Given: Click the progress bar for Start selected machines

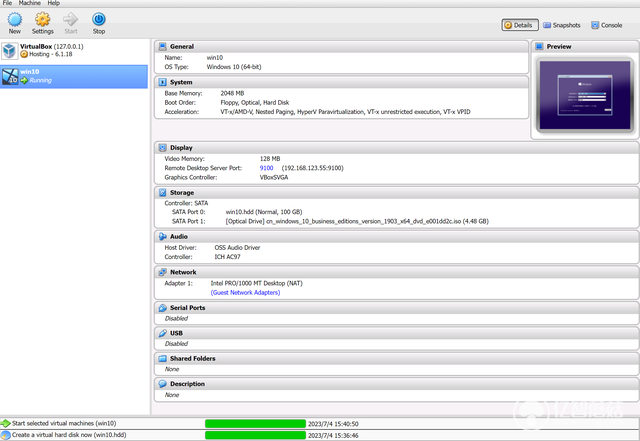Looking at the screenshot, I should coord(255,423).
